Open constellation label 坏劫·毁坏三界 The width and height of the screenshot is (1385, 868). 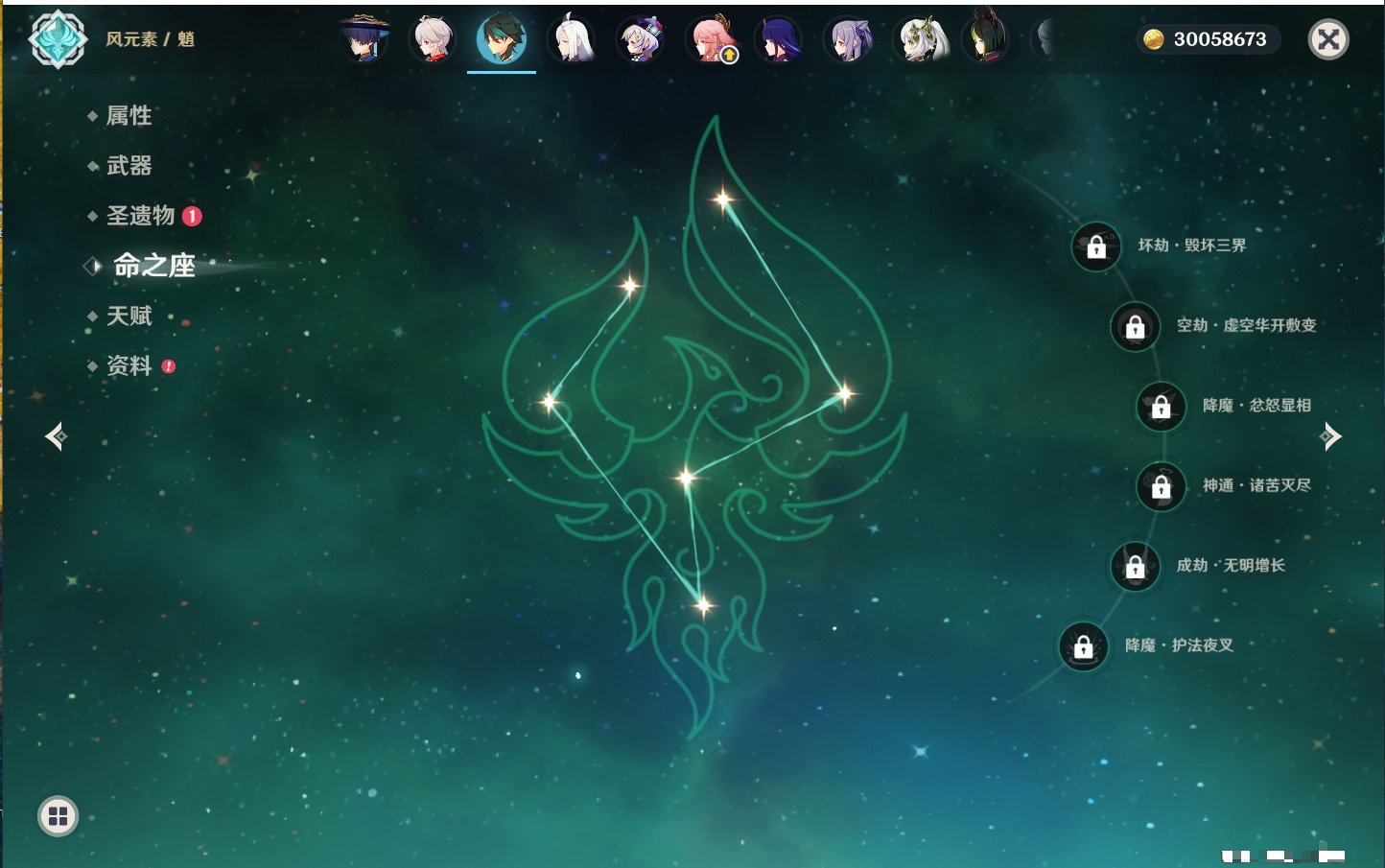click(x=1192, y=246)
